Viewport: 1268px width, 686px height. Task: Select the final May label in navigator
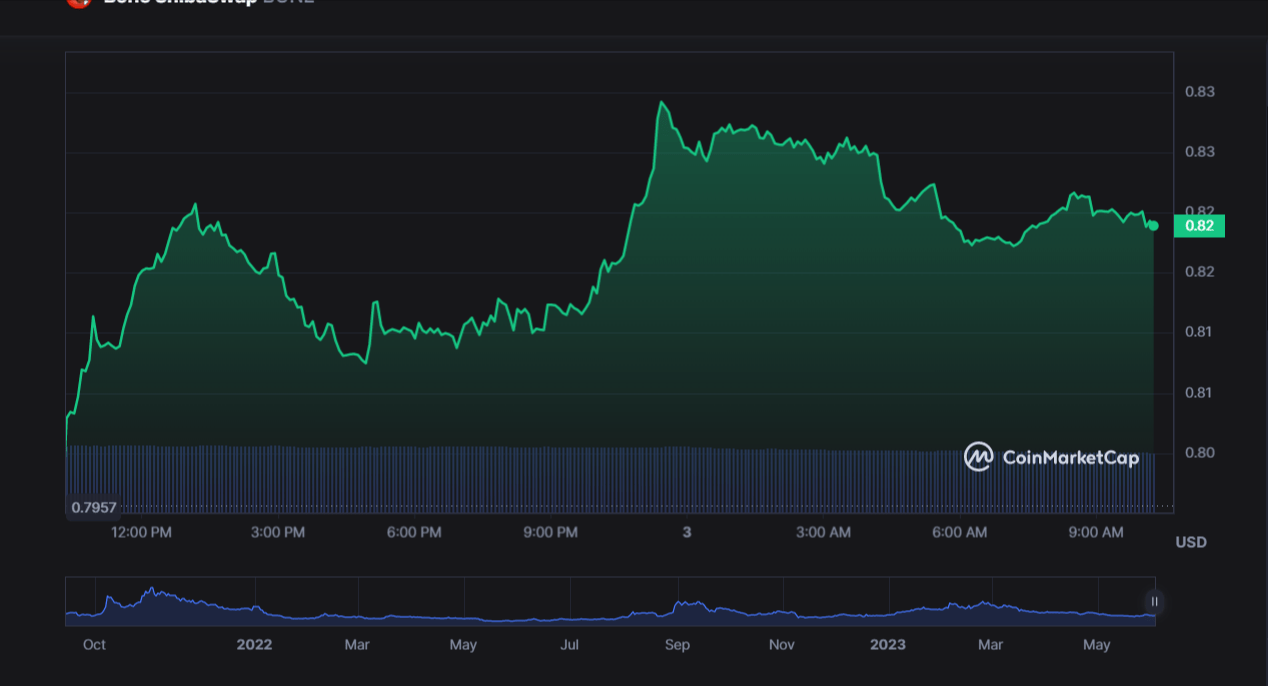(1096, 645)
